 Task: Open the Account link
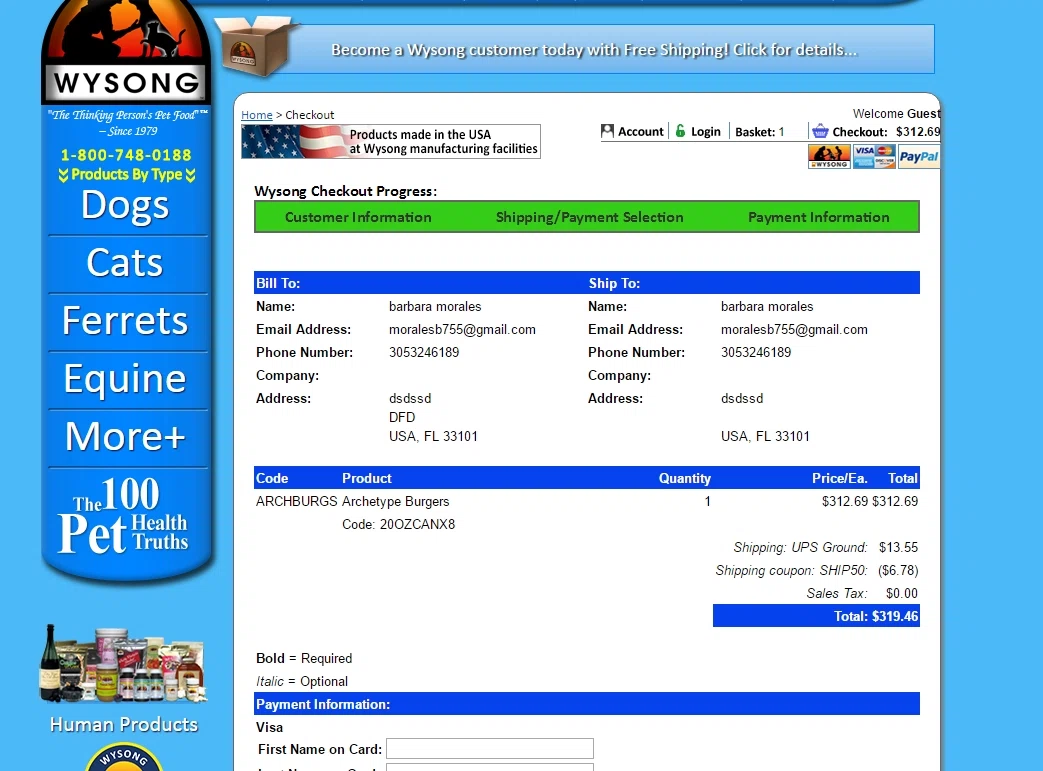coord(641,132)
